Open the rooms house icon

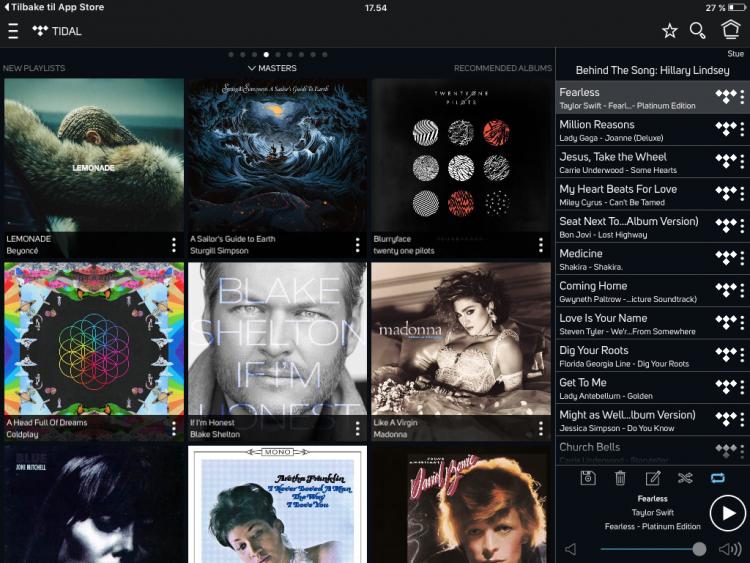coord(730,30)
